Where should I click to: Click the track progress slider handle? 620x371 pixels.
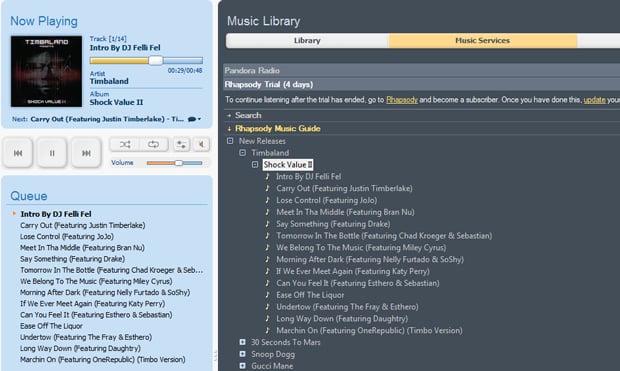[x=155, y=60]
